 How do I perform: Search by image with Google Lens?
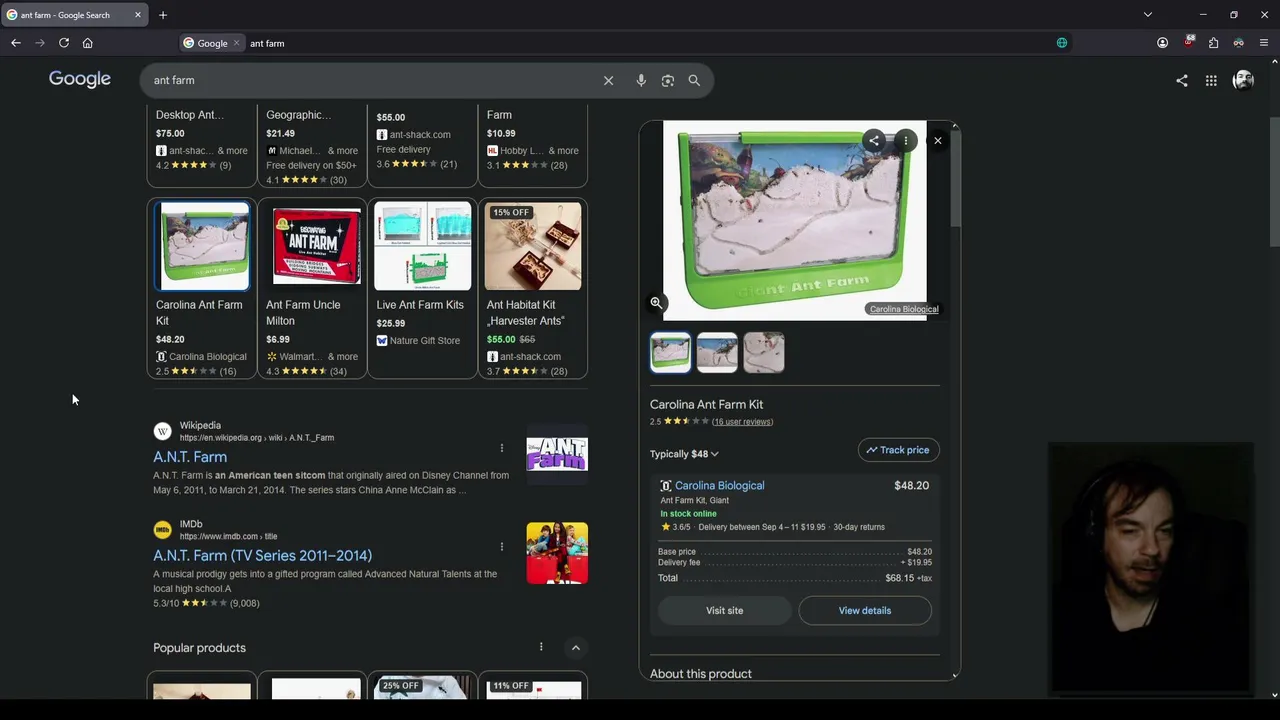pyautogui.click(x=668, y=80)
